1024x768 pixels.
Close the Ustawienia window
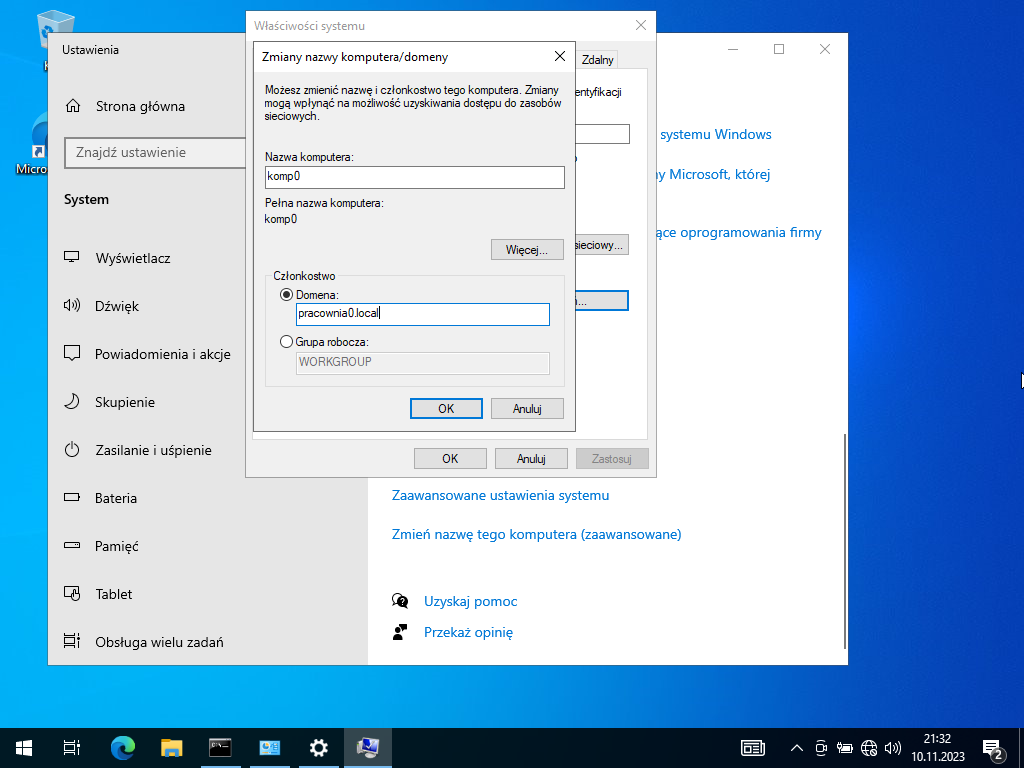point(825,49)
